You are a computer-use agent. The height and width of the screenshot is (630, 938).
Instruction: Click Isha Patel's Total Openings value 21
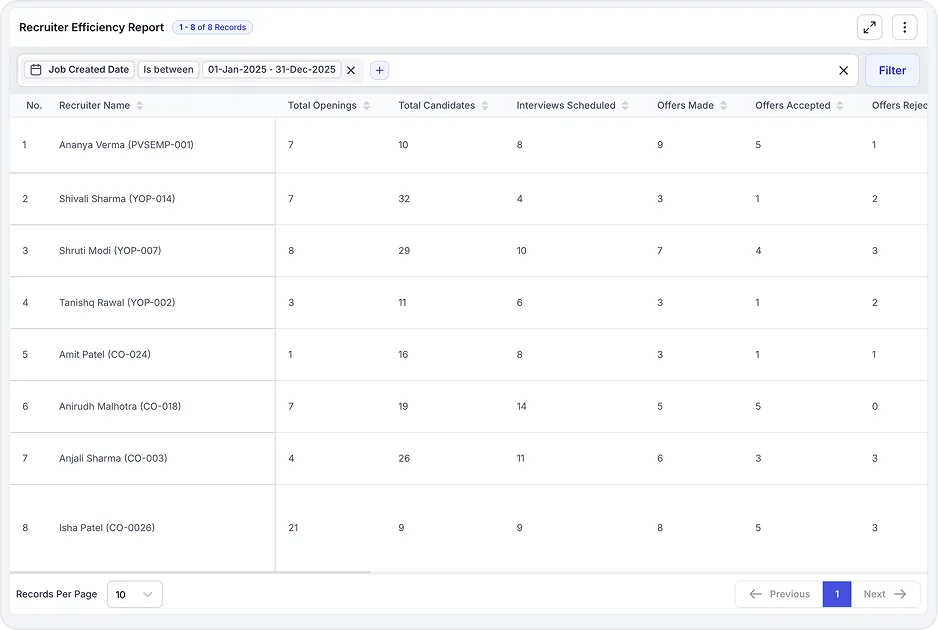293,528
